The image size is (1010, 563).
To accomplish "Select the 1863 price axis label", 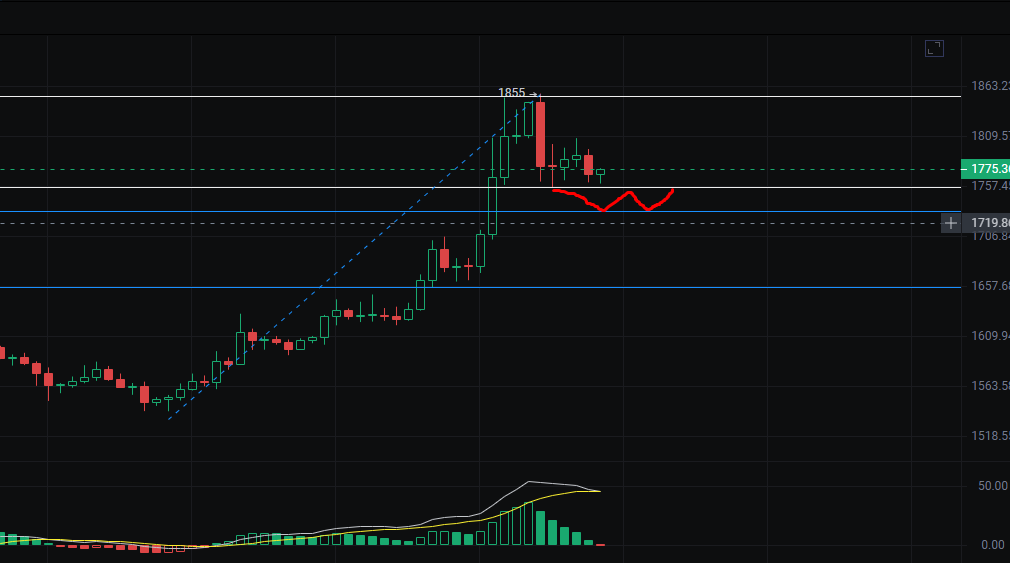I will pos(990,86).
